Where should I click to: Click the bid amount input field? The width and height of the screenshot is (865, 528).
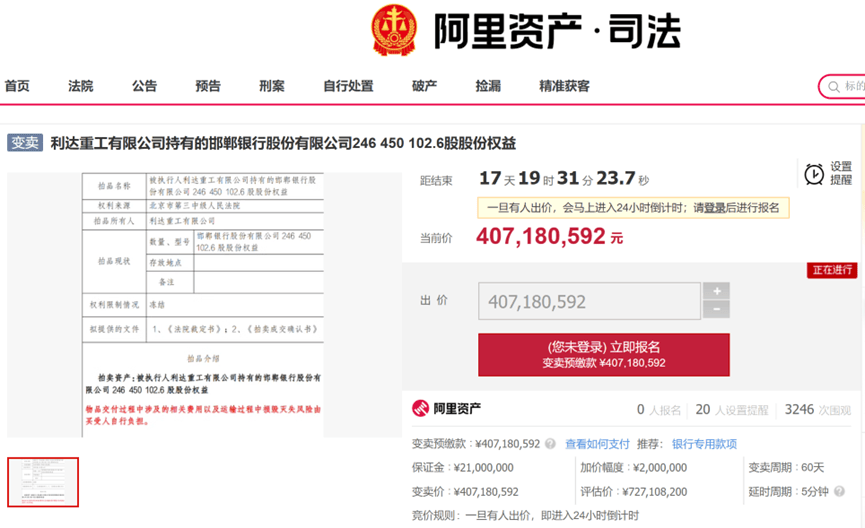pos(589,301)
